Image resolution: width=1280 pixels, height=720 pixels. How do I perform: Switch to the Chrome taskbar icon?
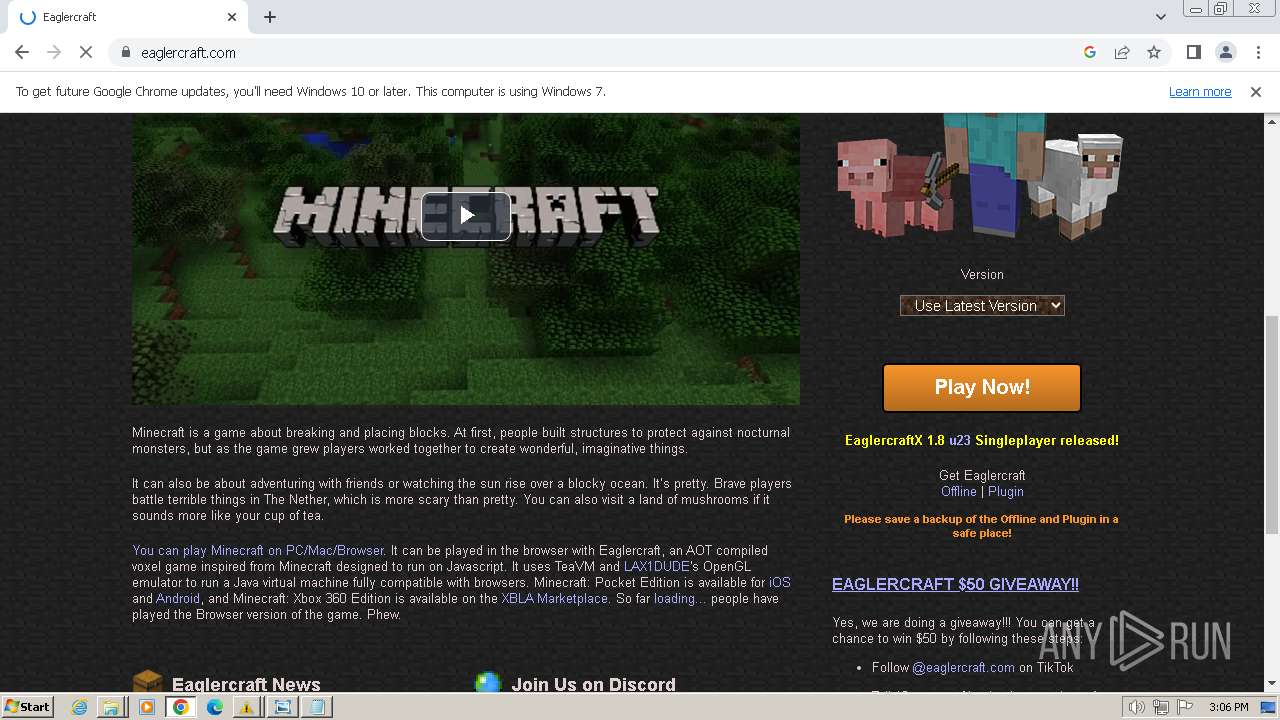coord(181,707)
